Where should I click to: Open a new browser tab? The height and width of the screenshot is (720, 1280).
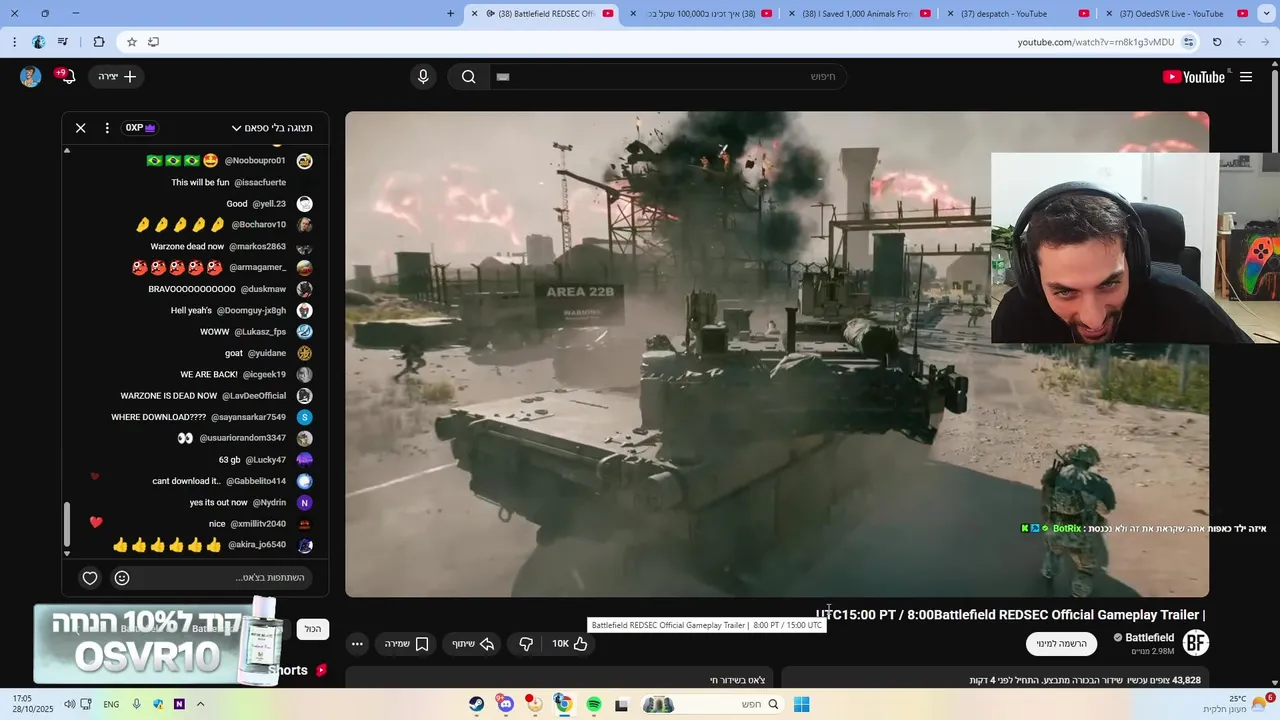pyautogui.click(x=450, y=14)
